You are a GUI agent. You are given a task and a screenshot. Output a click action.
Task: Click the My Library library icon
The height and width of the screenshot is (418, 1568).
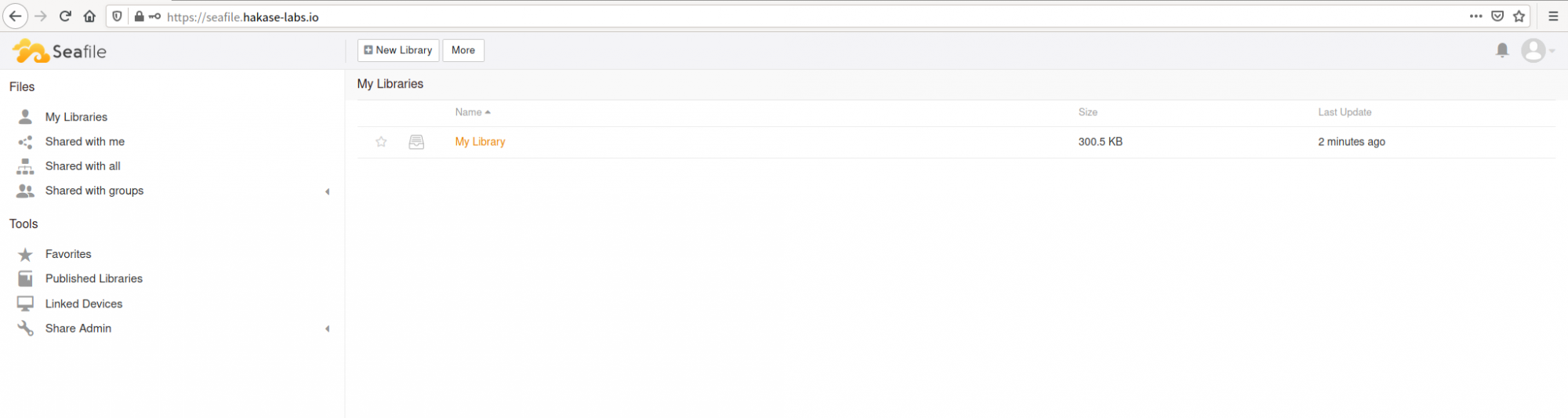point(416,142)
